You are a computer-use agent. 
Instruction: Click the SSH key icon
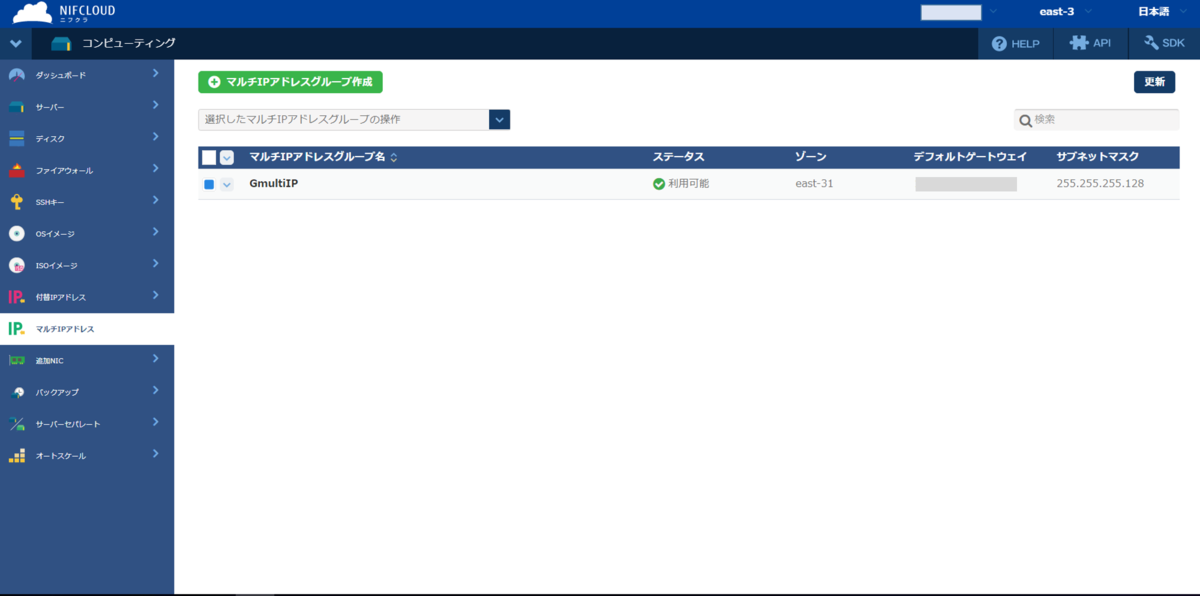tap(17, 202)
